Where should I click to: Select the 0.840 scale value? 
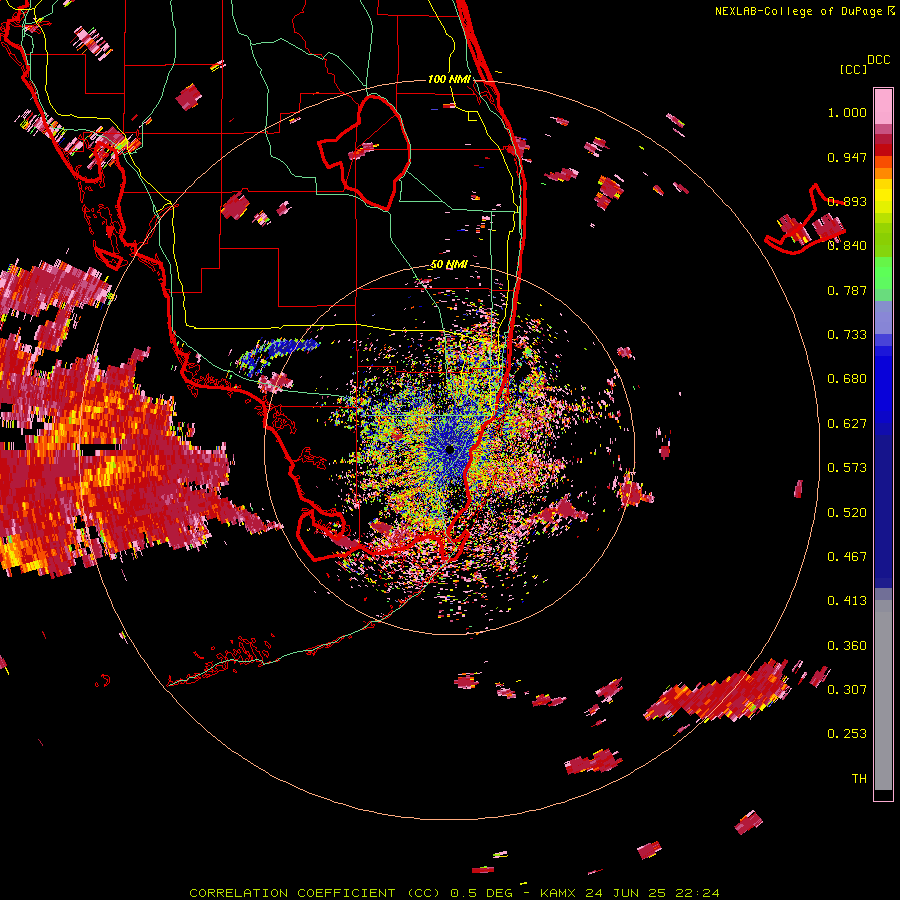[x=847, y=246]
